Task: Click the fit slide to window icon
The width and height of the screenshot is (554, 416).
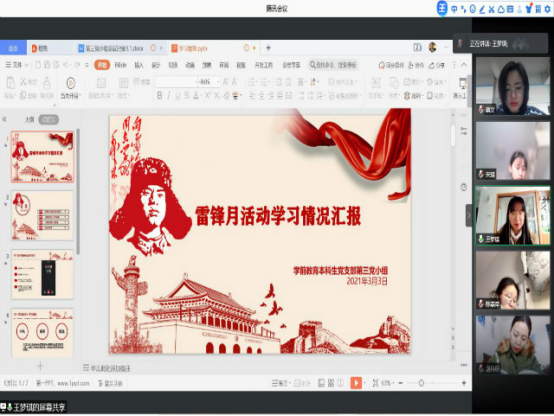Action: coord(375,383)
